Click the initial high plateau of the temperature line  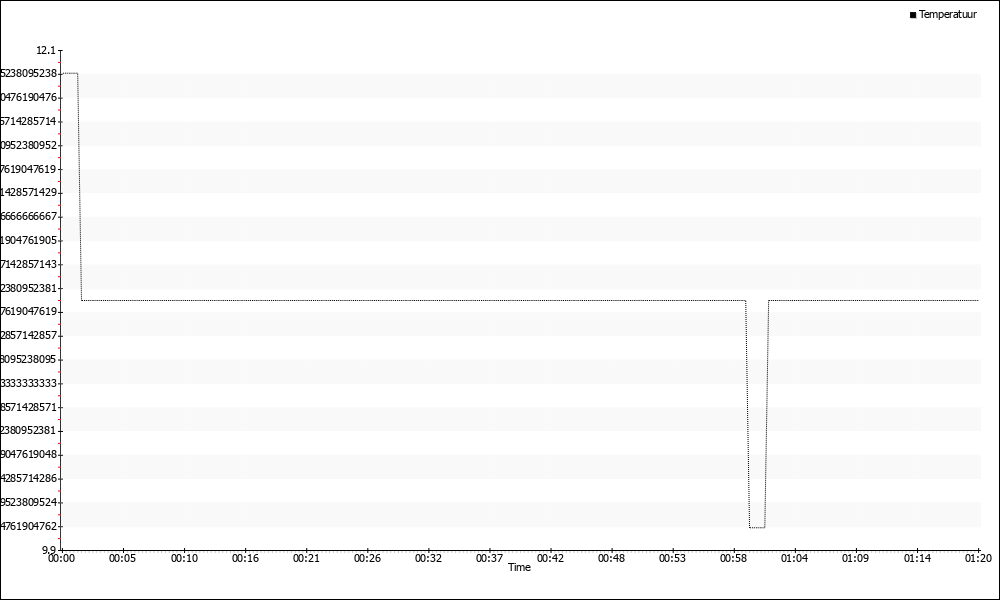[70, 73]
